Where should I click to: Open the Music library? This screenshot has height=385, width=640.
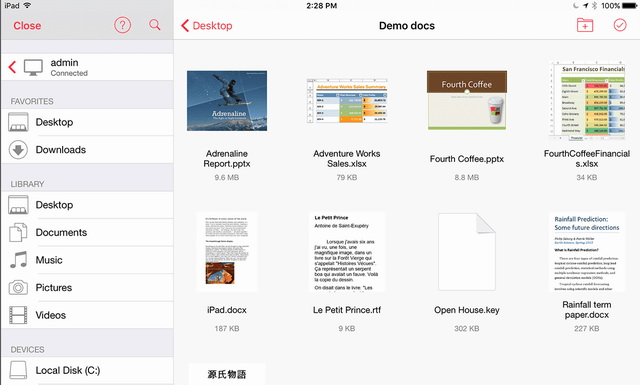pos(87,260)
